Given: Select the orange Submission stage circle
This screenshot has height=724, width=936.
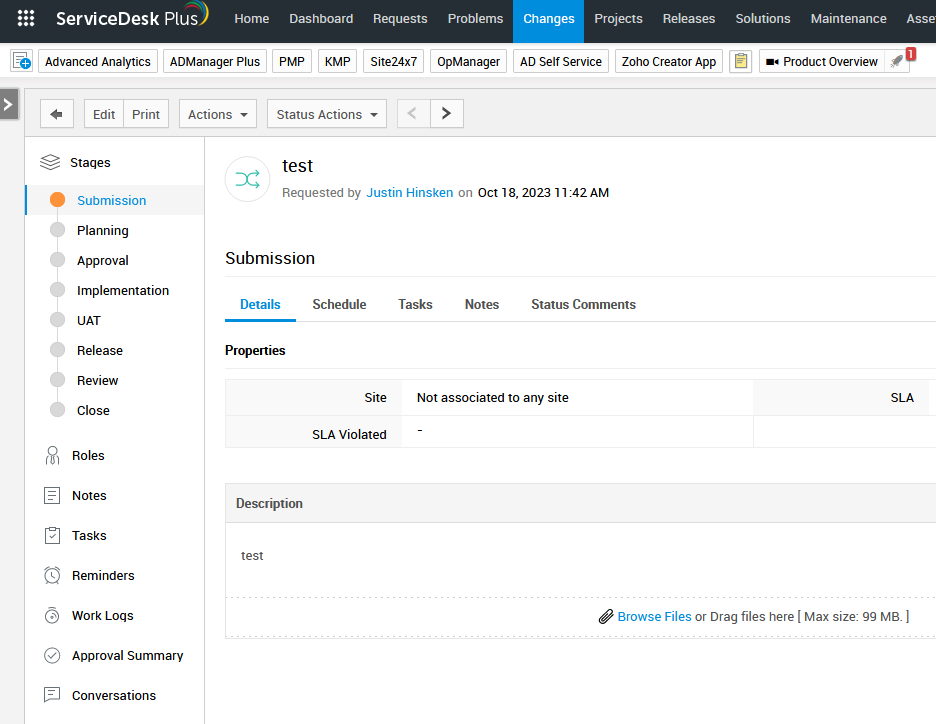Looking at the screenshot, I should 57,200.
